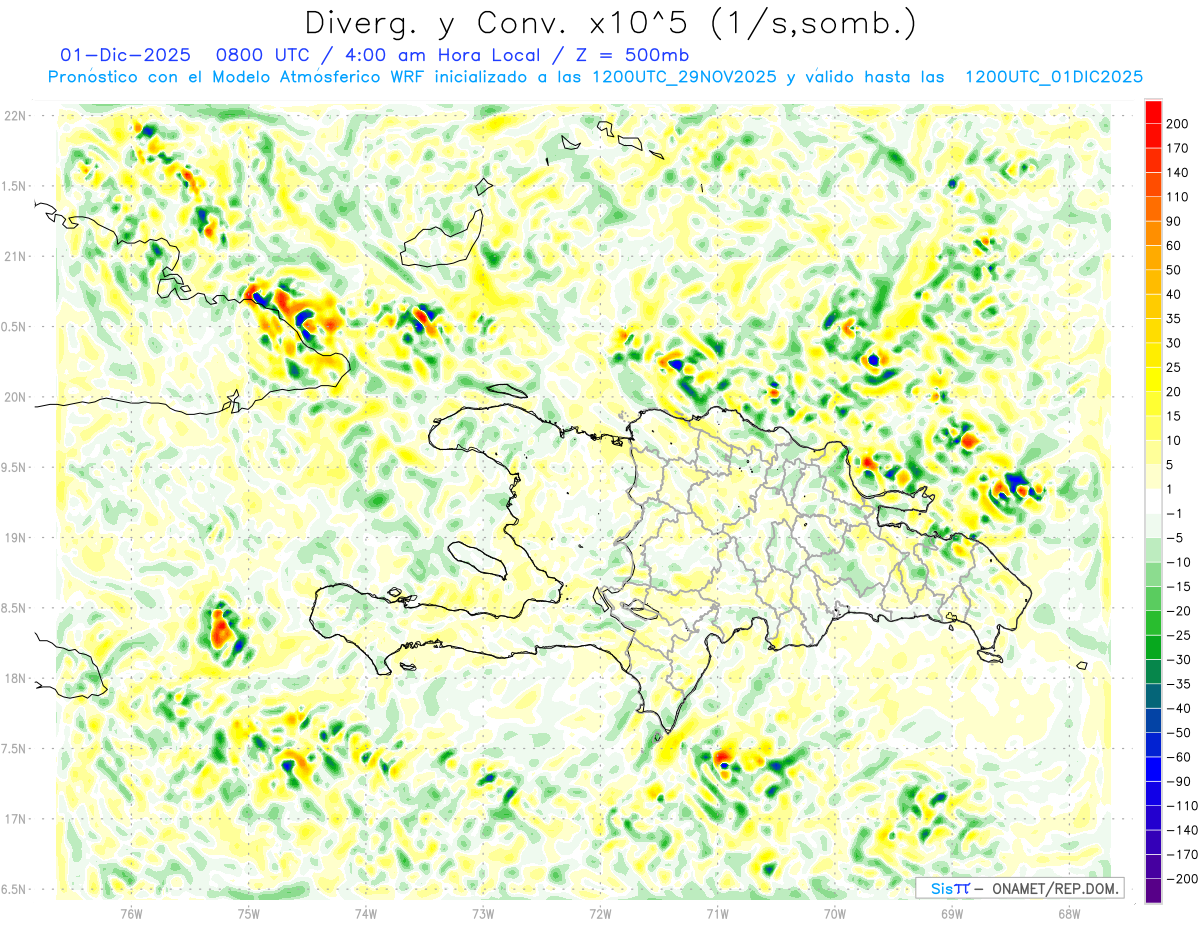
Task: Click the "71W" longitude label
Action: (x=717, y=912)
